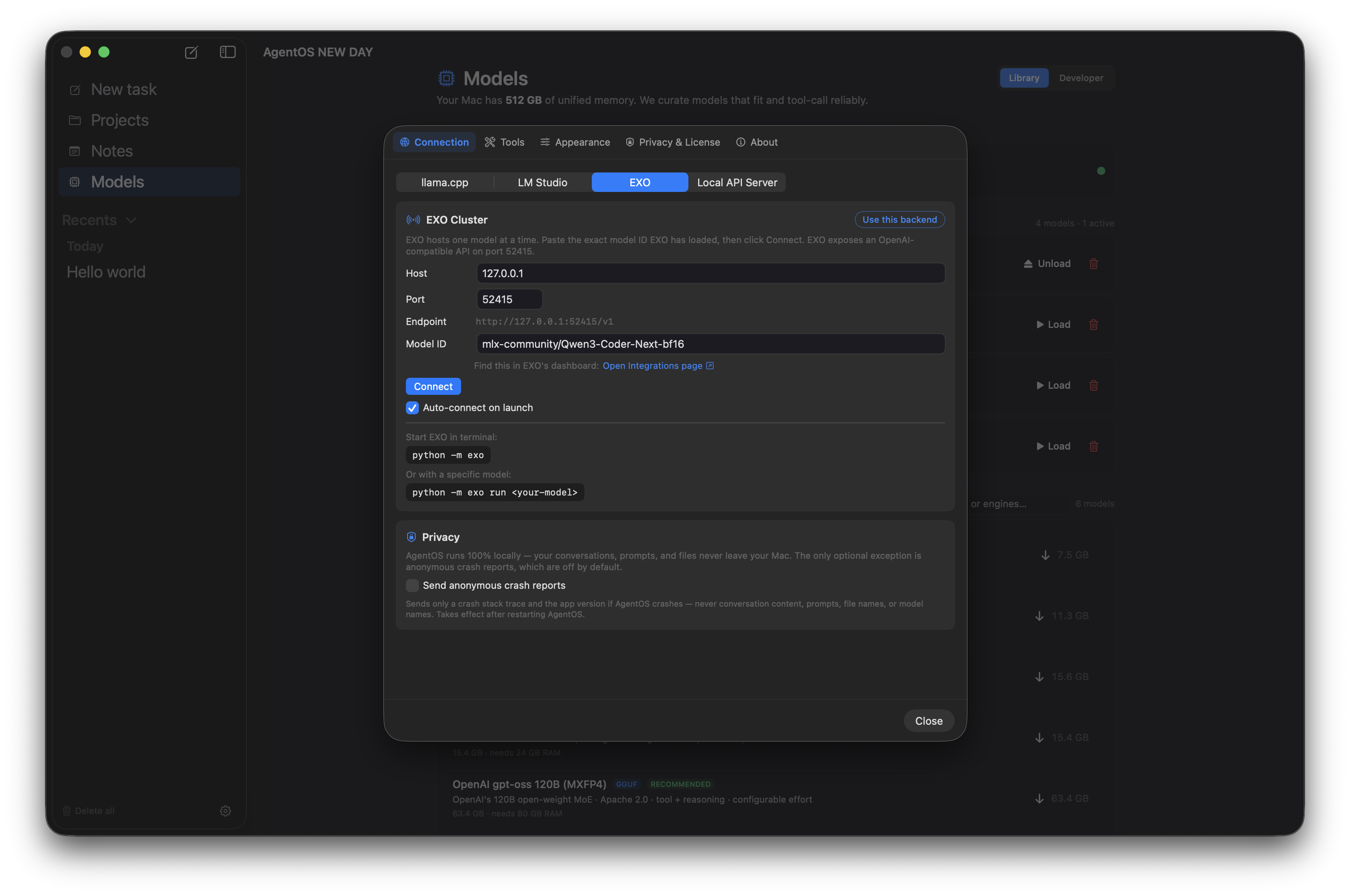This screenshot has width=1350, height=896.
Task: Click the info icon on About tab
Action: [741, 142]
